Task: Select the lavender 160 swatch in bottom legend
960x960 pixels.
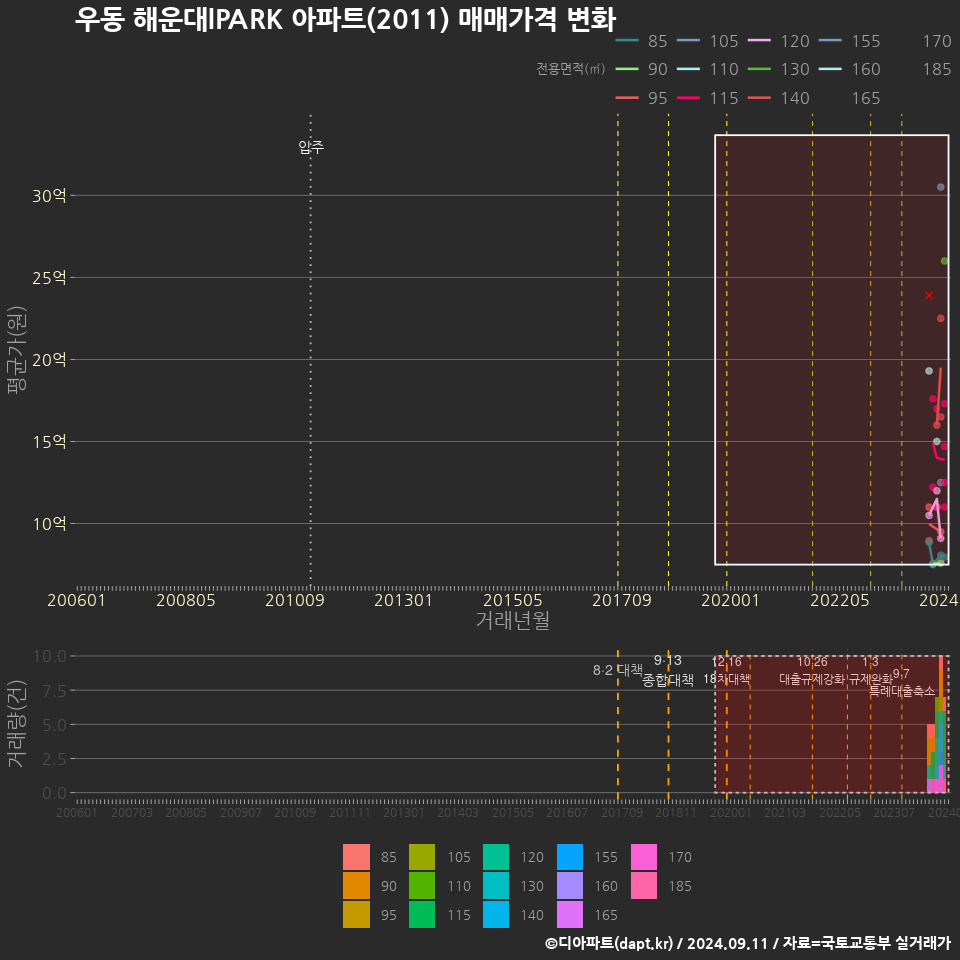Action: pyautogui.click(x=570, y=885)
